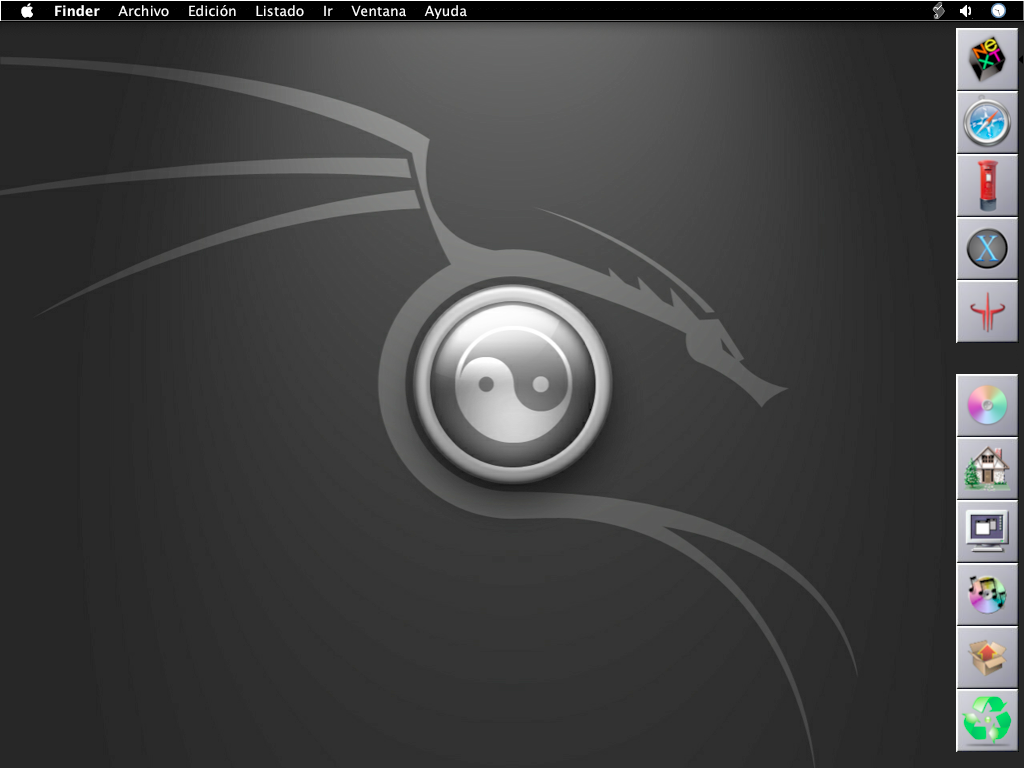Viewport: 1024px width, 768px height.
Task: Open the cardboard box package icon
Action: click(x=987, y=657)
